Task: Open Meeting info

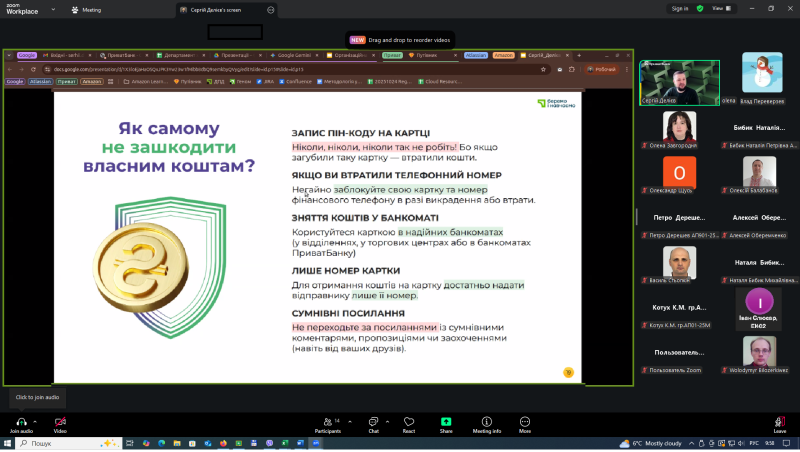Action: (487, 422)
